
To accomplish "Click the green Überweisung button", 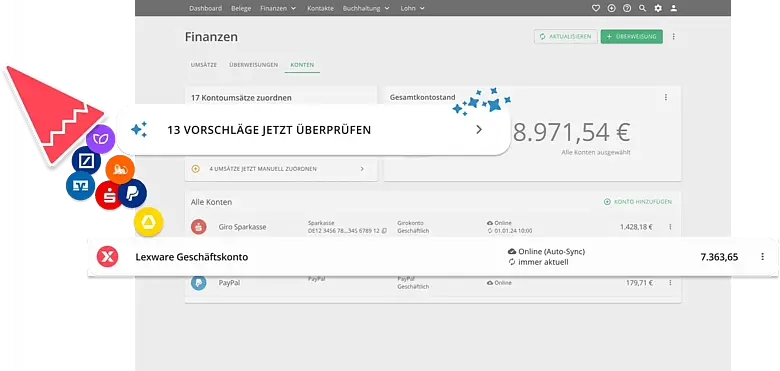I will (x=632, y=37).
